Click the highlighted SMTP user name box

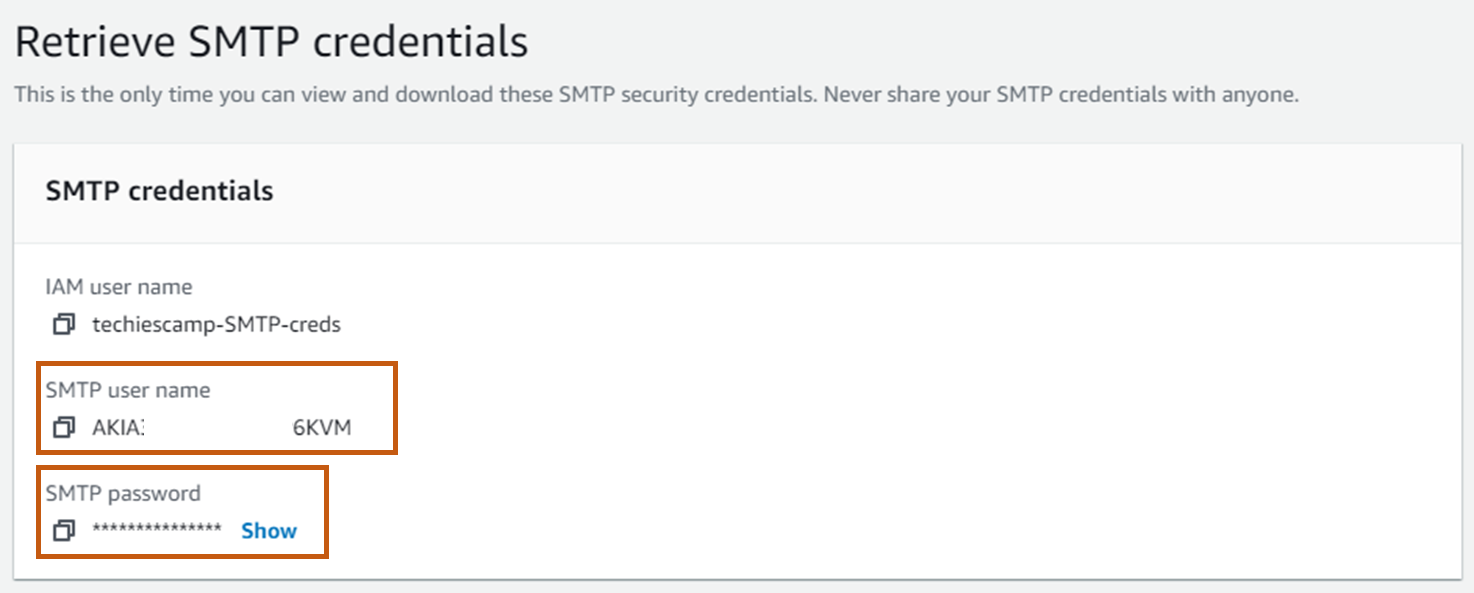pos(217,407)
